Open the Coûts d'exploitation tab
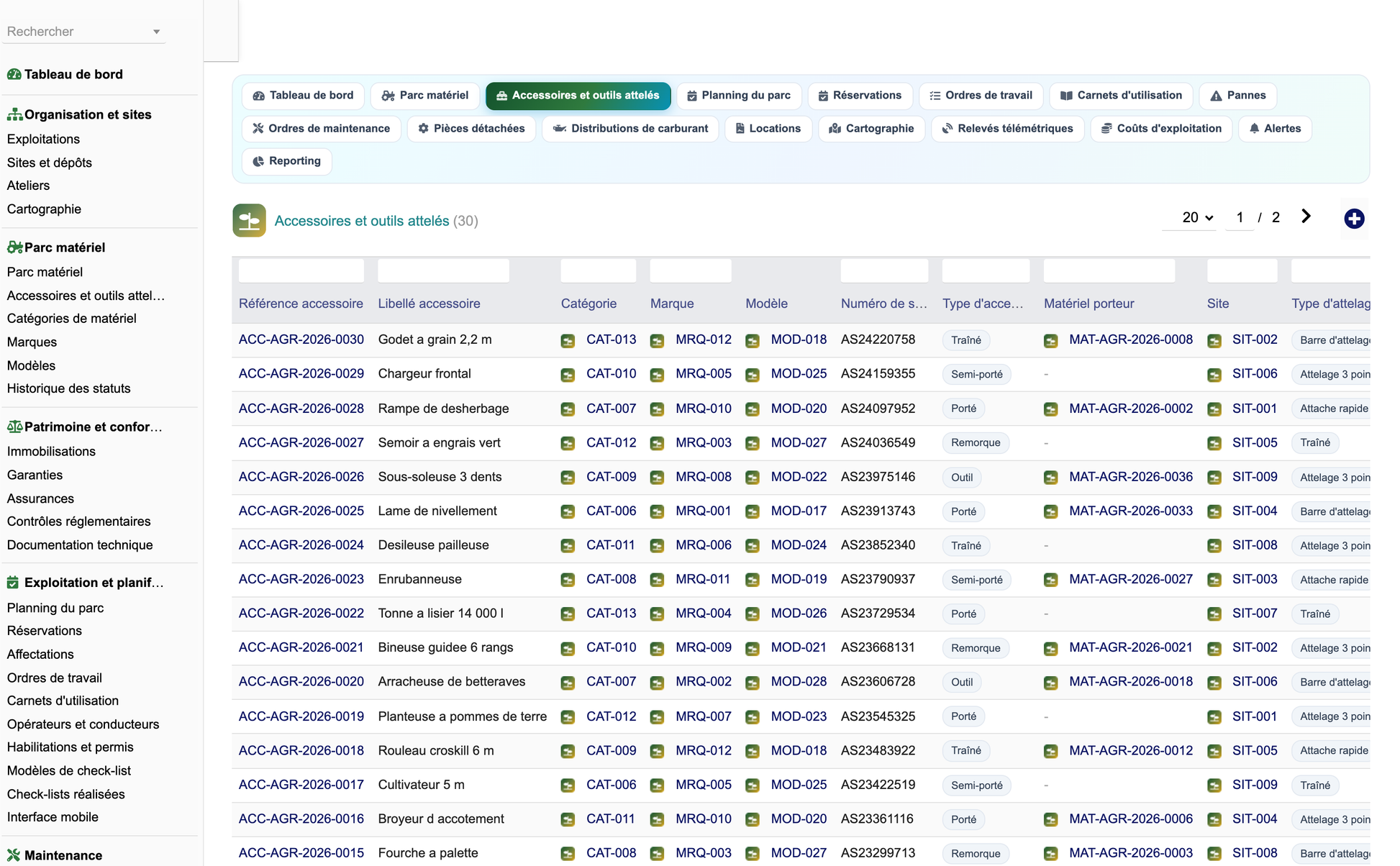 (x=1161, y=129)
